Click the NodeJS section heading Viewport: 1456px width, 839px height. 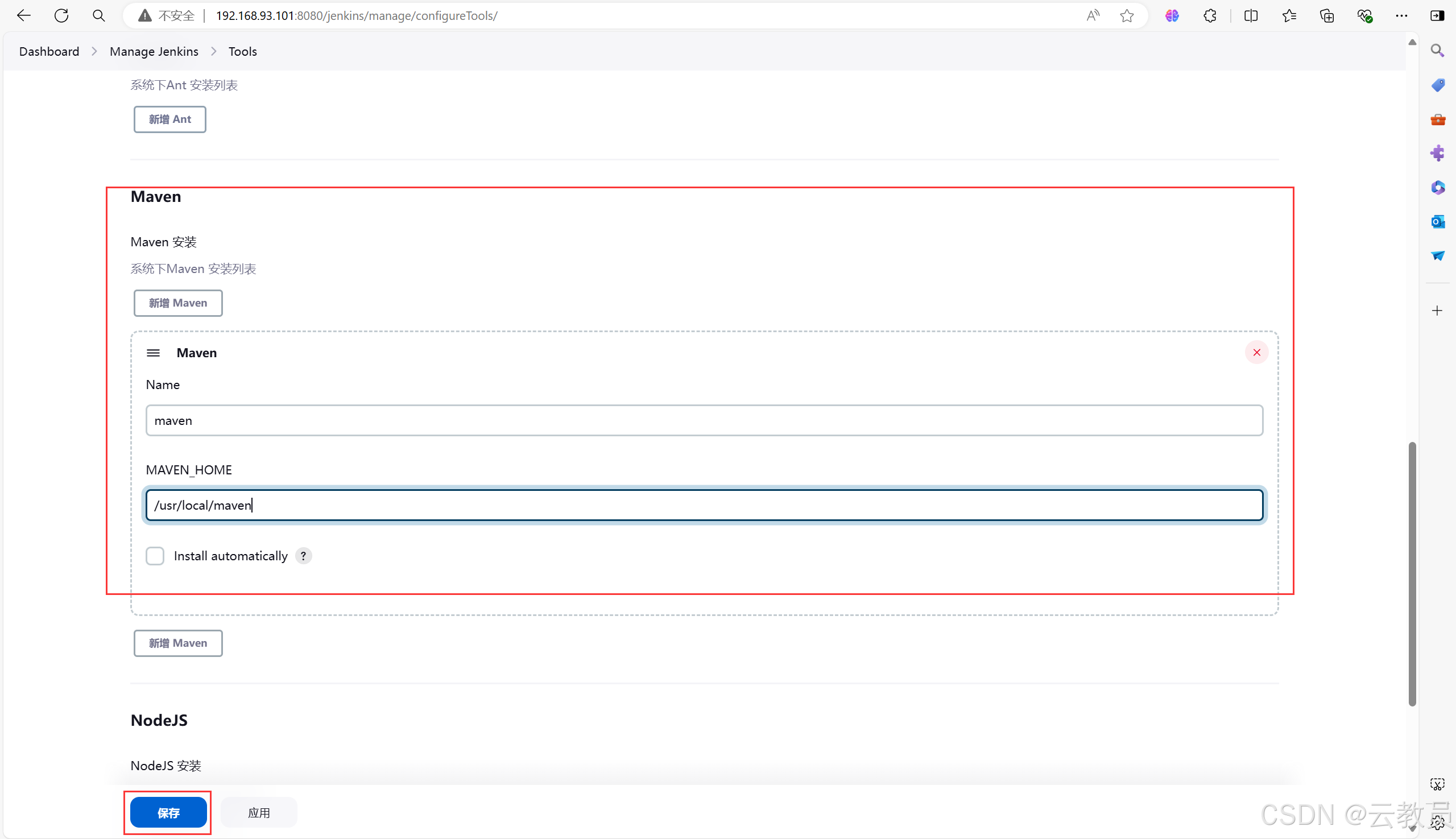click(x=159, y=720)
